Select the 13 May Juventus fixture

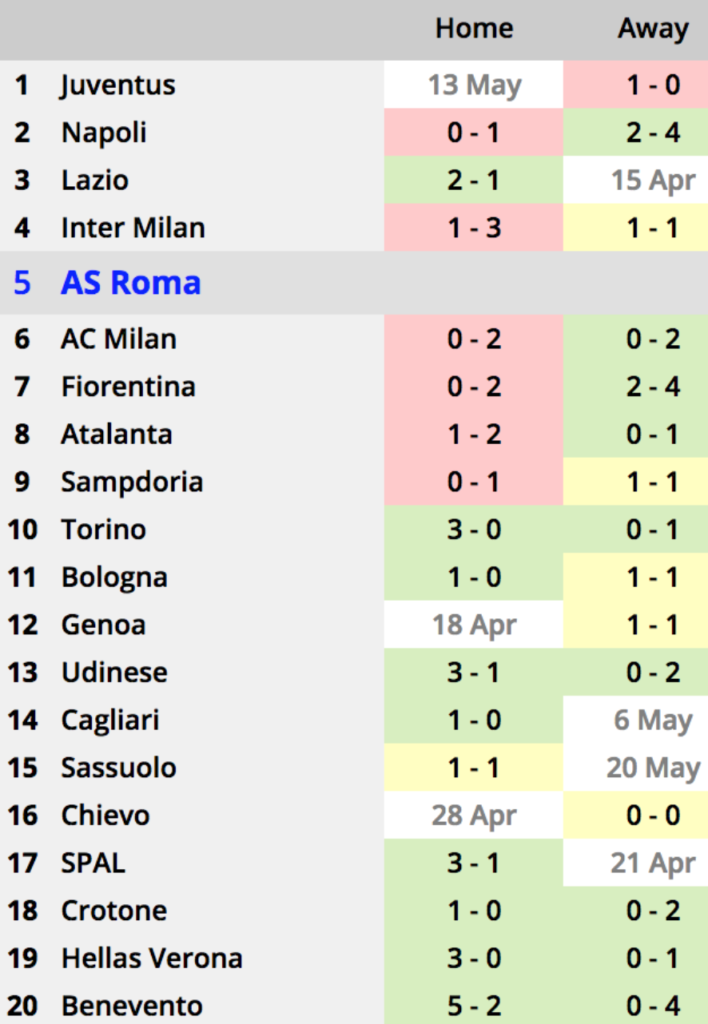coord(474,85)
